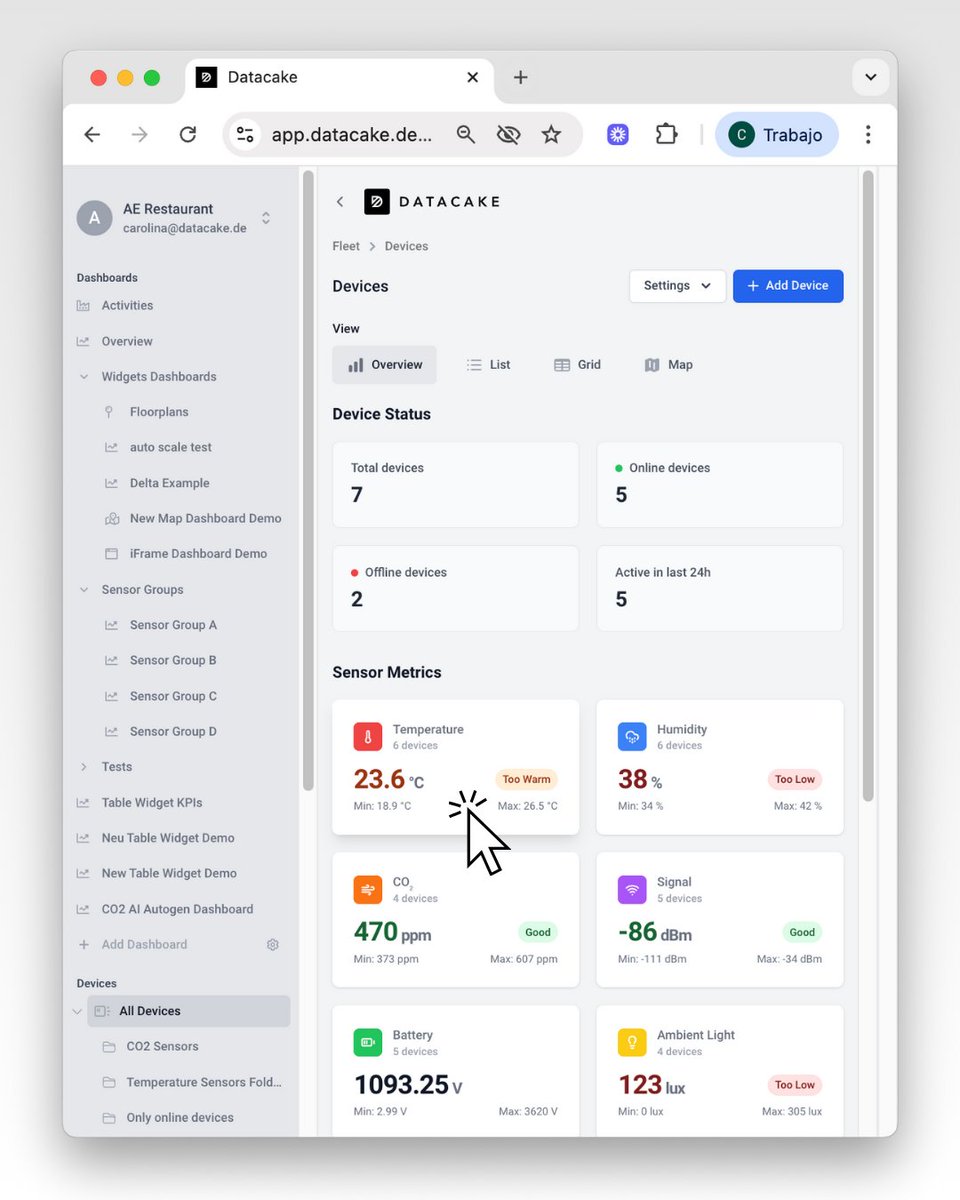Click the CO2 metric icon
This screenshot has height=1200, width=960.
(368, 890)
